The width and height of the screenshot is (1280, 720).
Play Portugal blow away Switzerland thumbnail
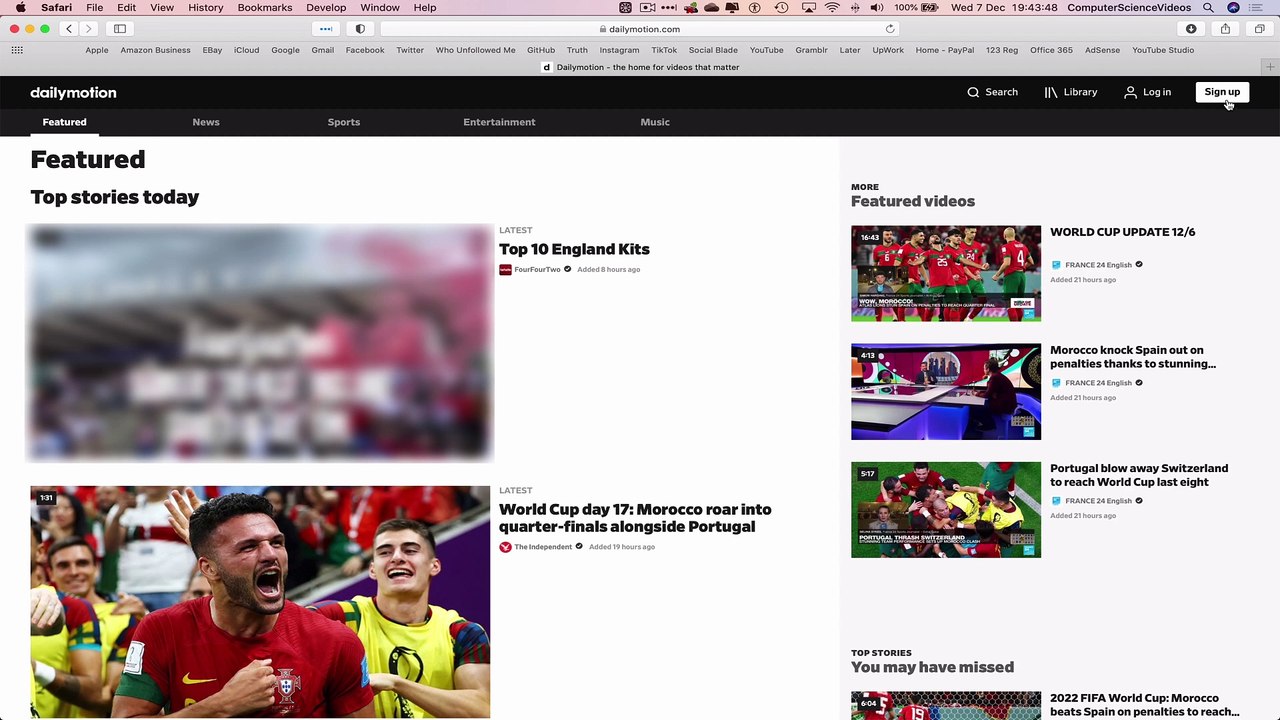click(x=946, y=509)
